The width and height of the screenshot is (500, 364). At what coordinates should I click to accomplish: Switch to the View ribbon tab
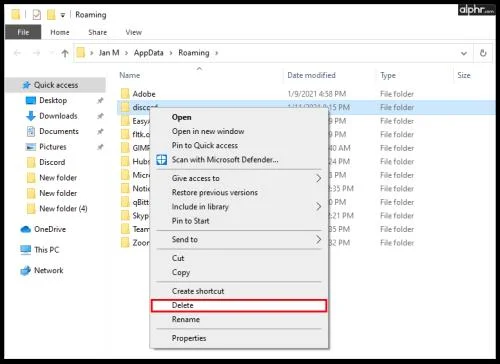pyautogui.click(x=133, y=32)
